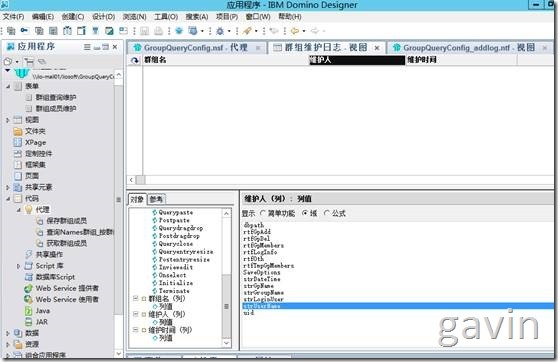Click the key icon in the toolbar
558x362 pixels.
(24, 31)
